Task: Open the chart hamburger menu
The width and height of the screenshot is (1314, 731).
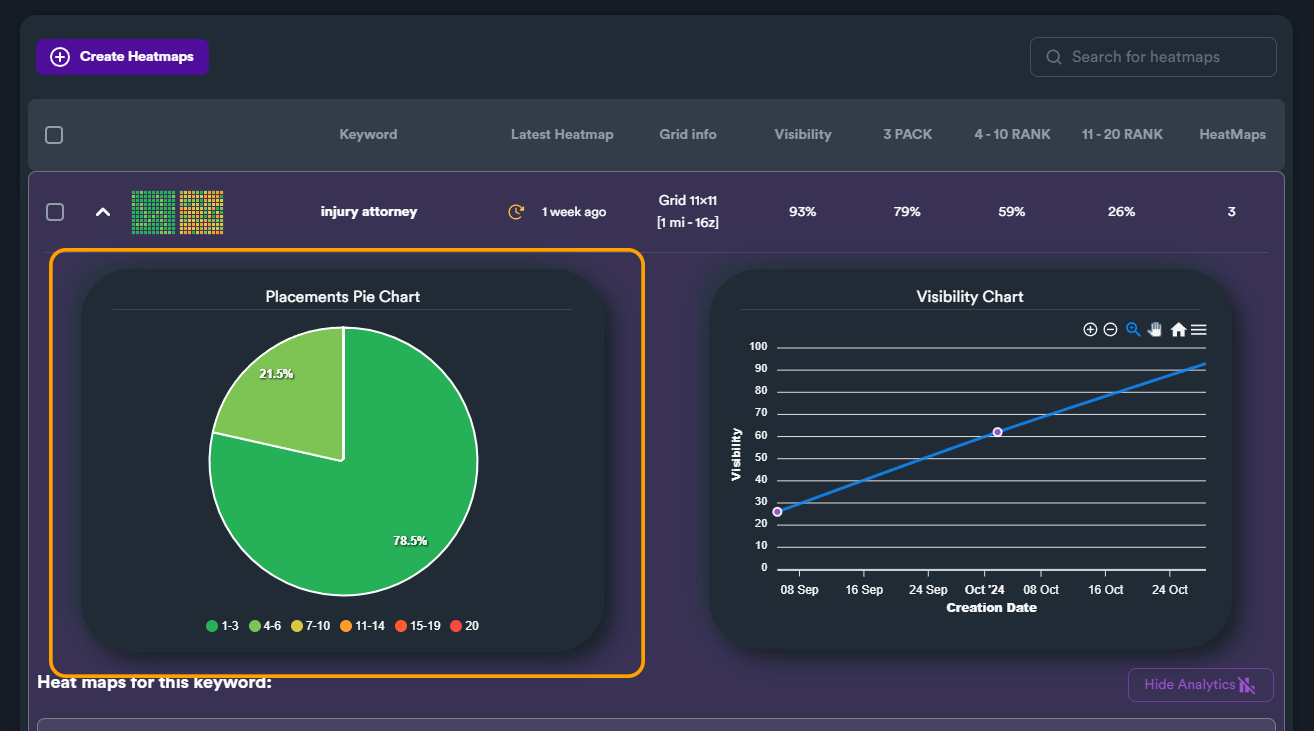Action: 1198,329
